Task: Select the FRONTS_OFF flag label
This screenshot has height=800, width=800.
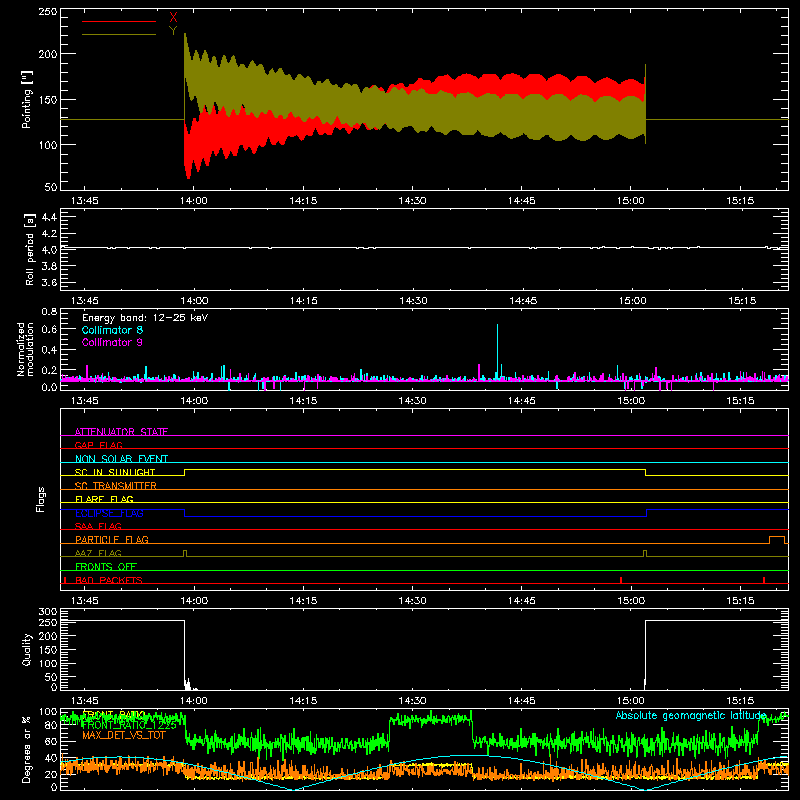Action: (106, 566)
